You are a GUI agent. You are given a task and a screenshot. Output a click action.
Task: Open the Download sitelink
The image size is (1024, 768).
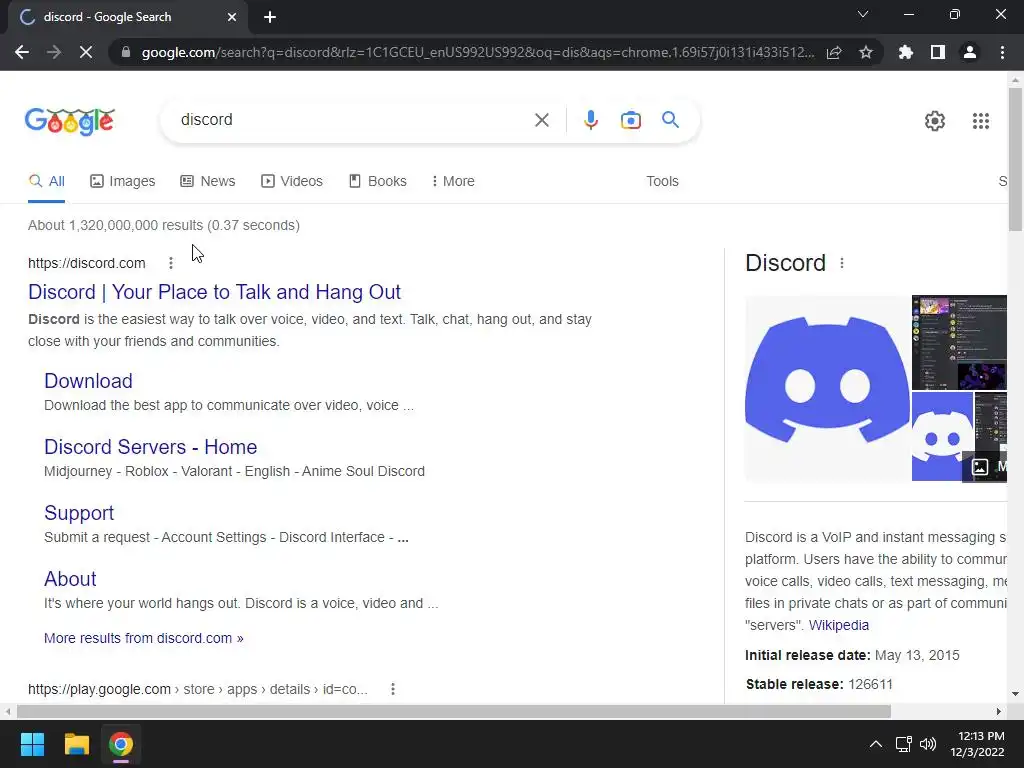(x=88, y=381)
